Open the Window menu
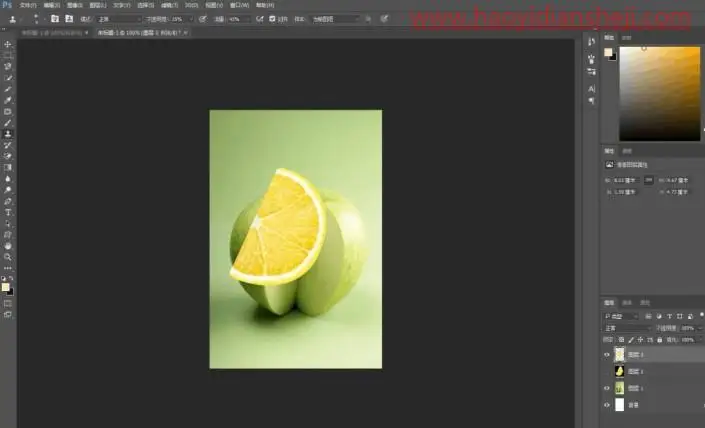 [239, 5]
